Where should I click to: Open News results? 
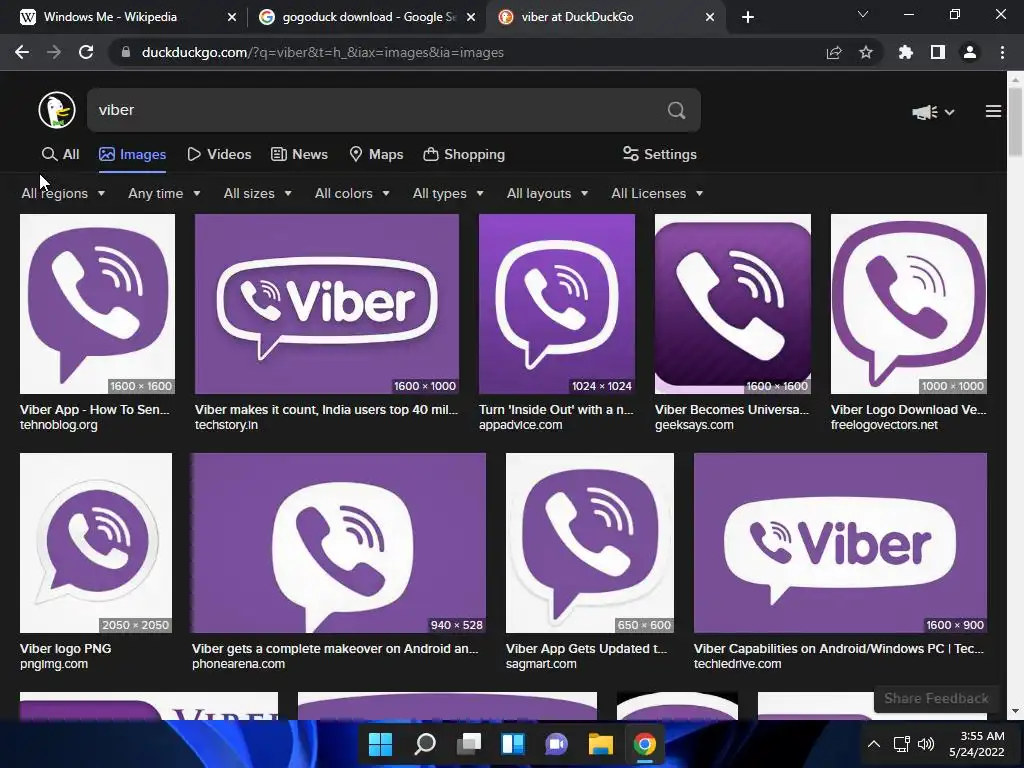coord(299,154)
